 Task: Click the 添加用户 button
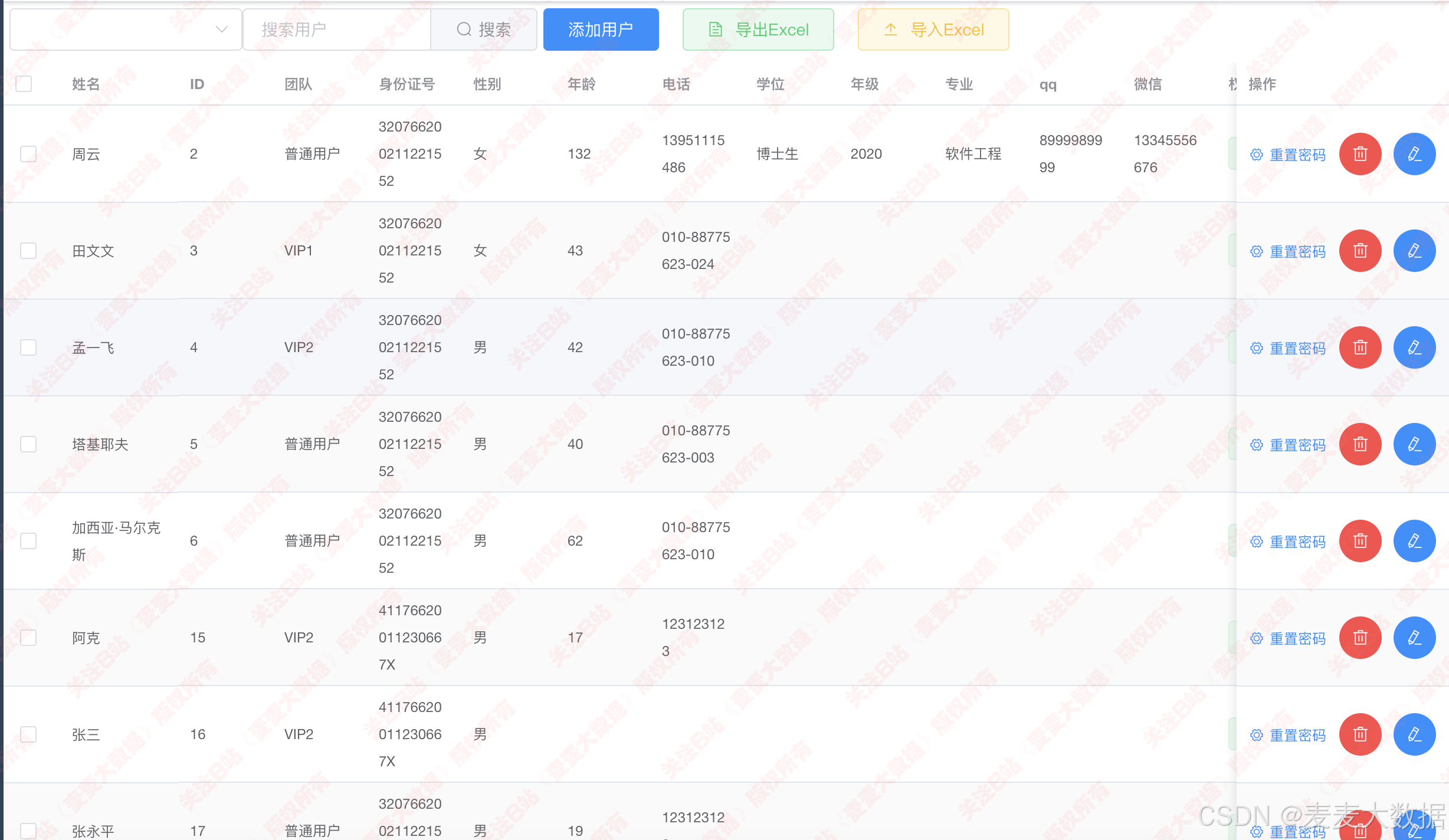coord(601,29)
